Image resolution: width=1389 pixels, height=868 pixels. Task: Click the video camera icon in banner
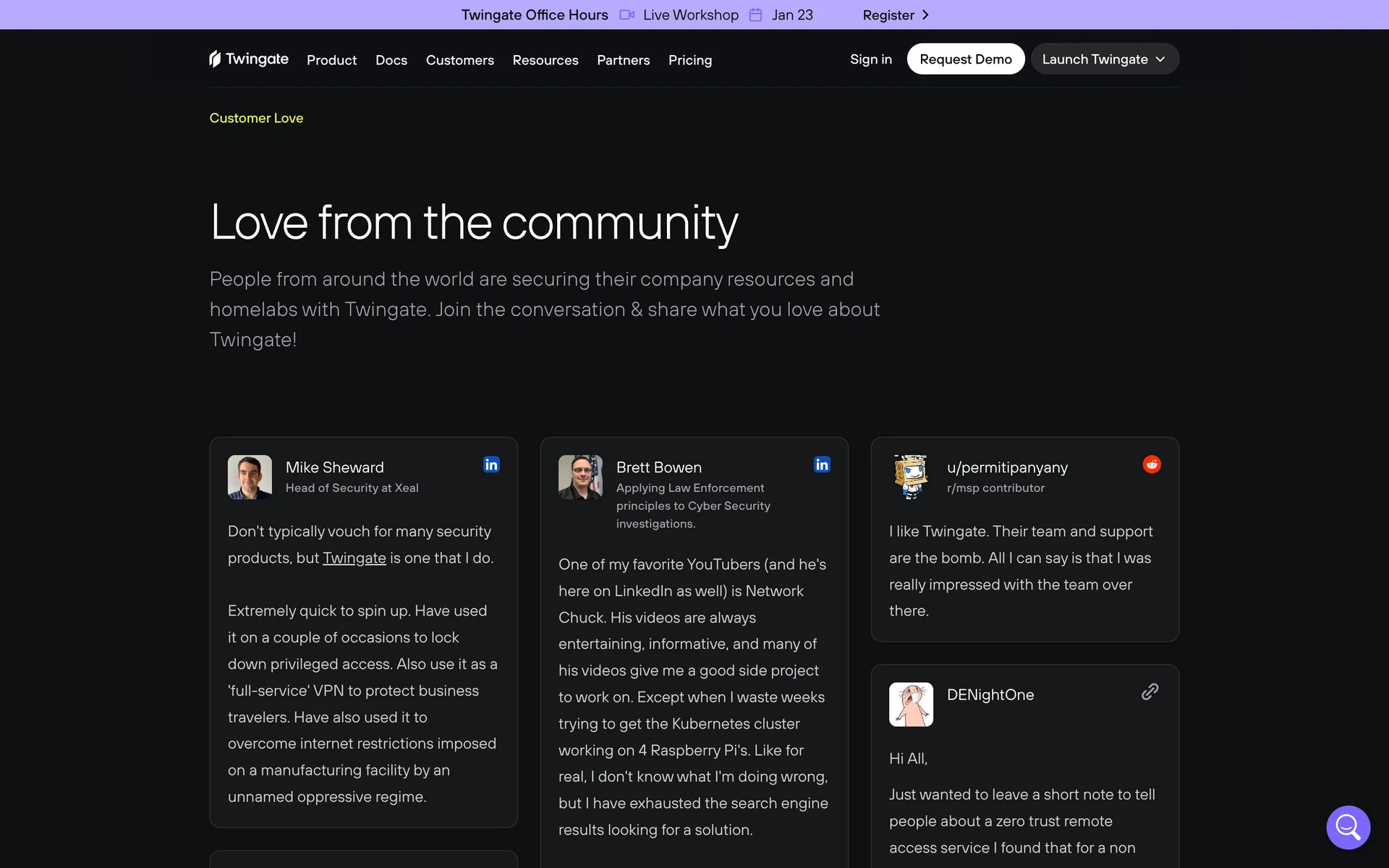(626, 15)
